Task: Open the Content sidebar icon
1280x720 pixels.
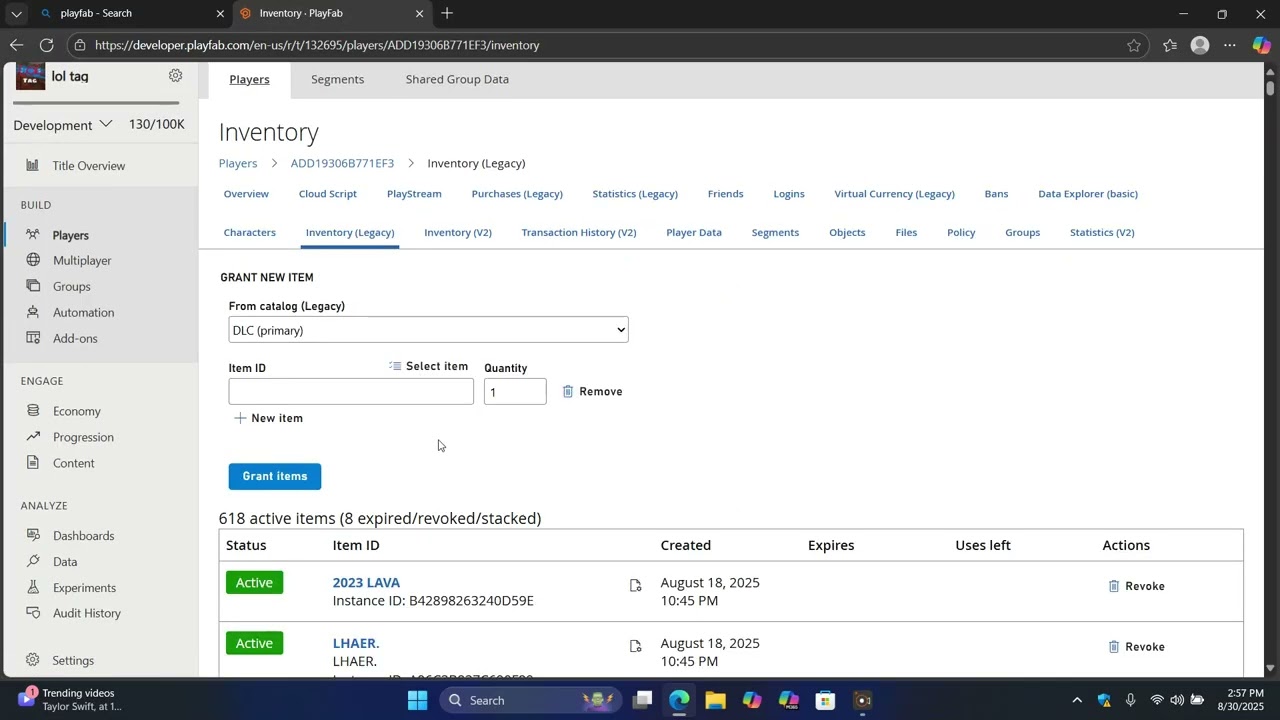Action: [x=33, y=463]
